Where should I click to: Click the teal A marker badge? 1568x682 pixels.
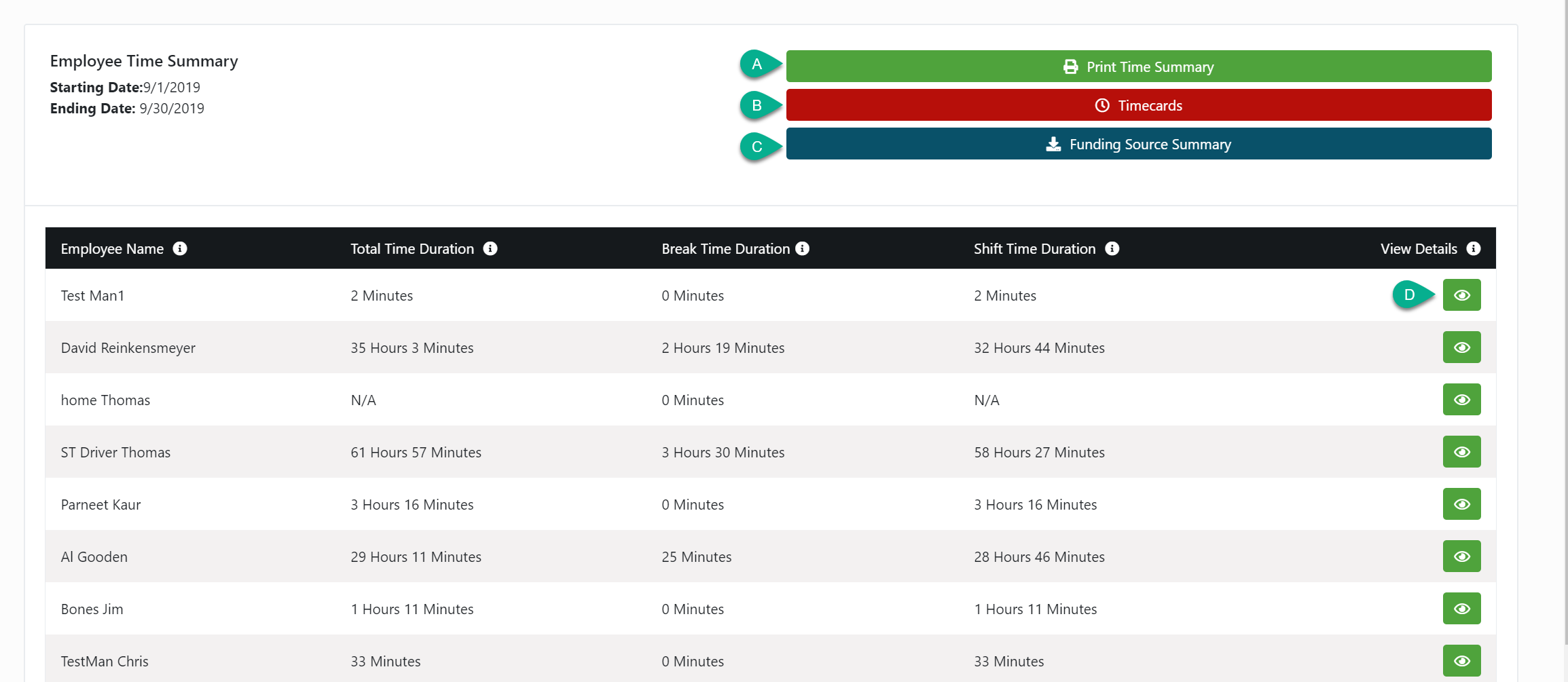click(x=757, y=64)
